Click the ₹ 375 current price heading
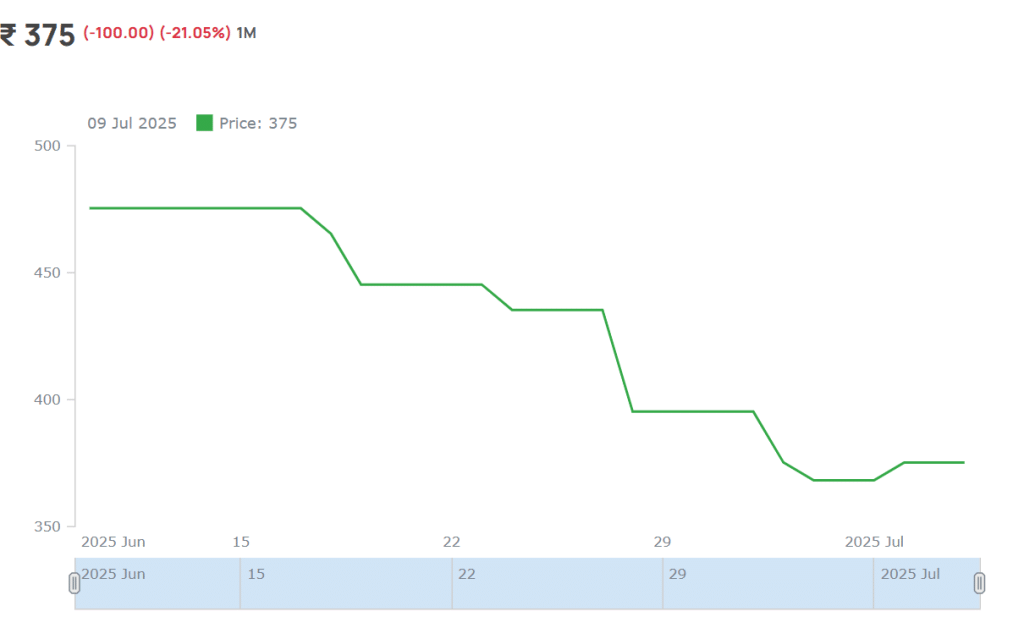Screen dimensions: 1024x617 pyautogui.click(x=38, y=35)
